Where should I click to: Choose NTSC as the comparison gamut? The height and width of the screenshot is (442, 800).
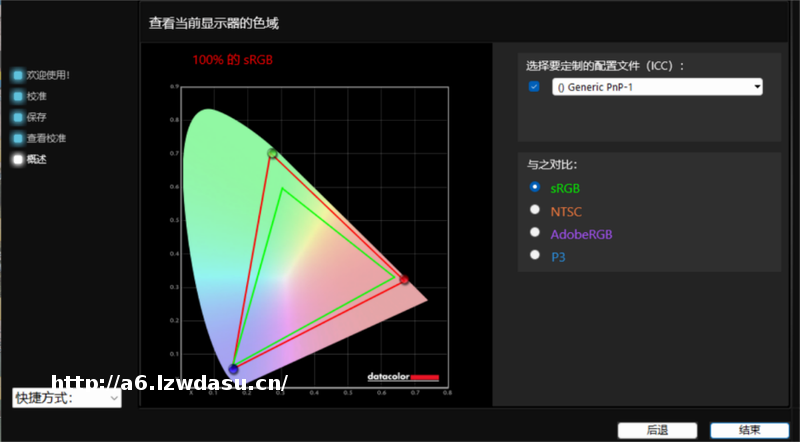(x=535, y=210)
